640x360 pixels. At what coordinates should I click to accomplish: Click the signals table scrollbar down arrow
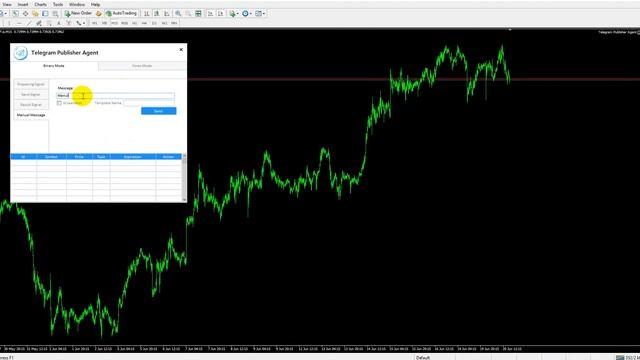tap(184, 200)
